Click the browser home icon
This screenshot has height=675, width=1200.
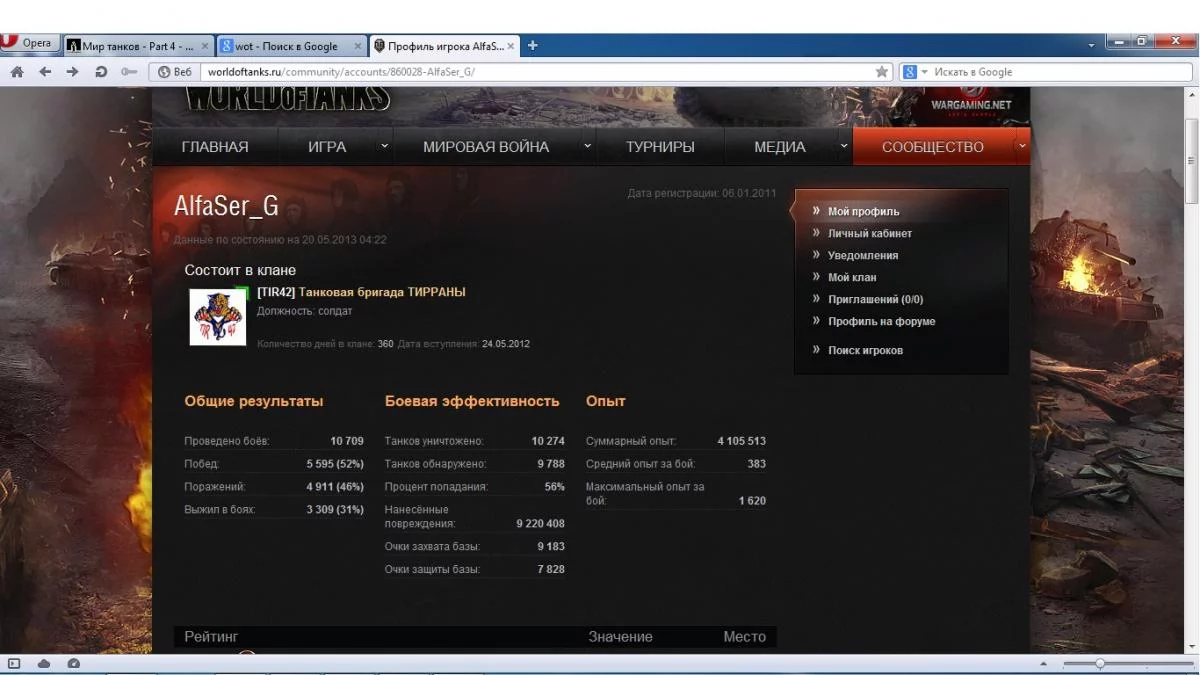click(17, 72)
